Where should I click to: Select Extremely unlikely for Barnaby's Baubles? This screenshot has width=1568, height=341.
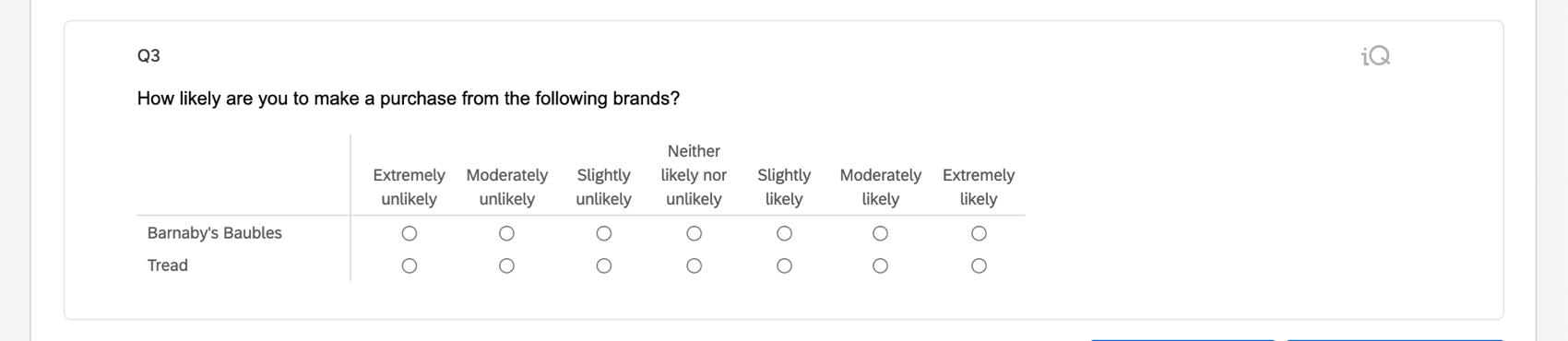click(410, 234)
